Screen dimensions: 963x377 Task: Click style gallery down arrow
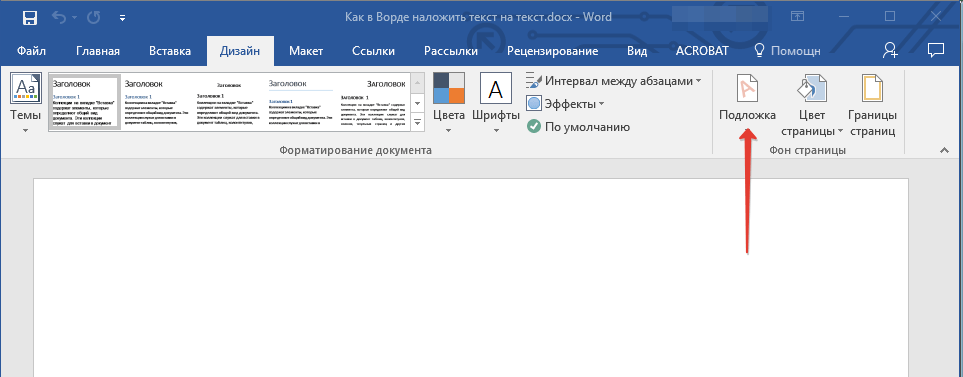tap(418, 102)
